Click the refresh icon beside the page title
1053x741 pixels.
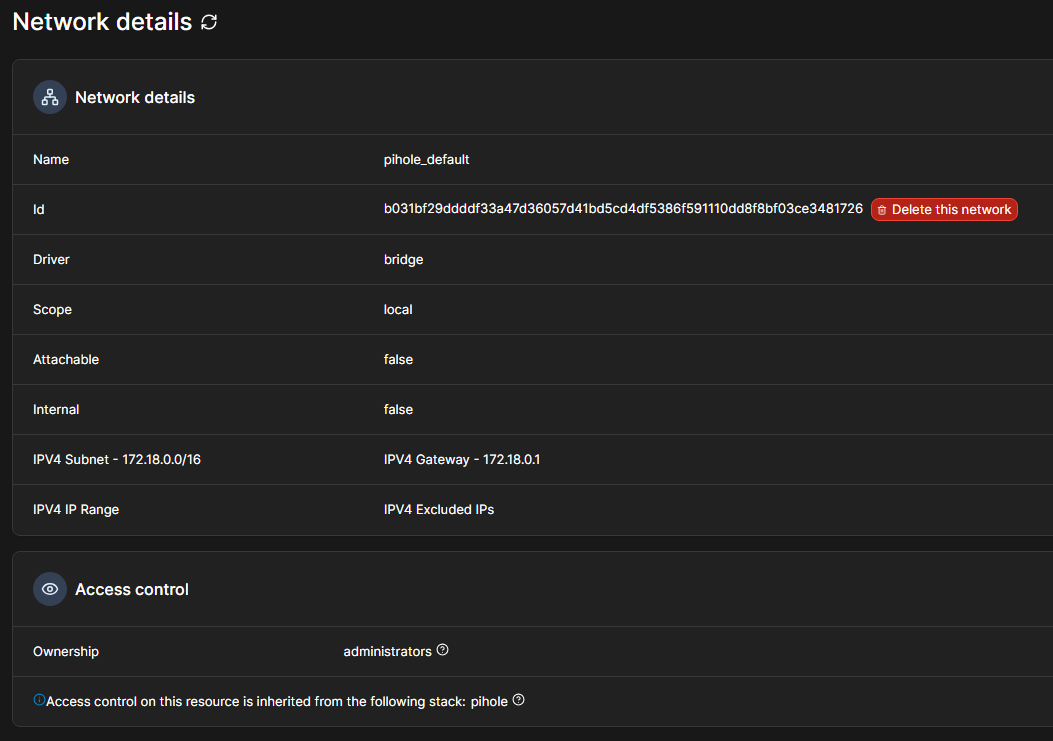tap(209, 22)
